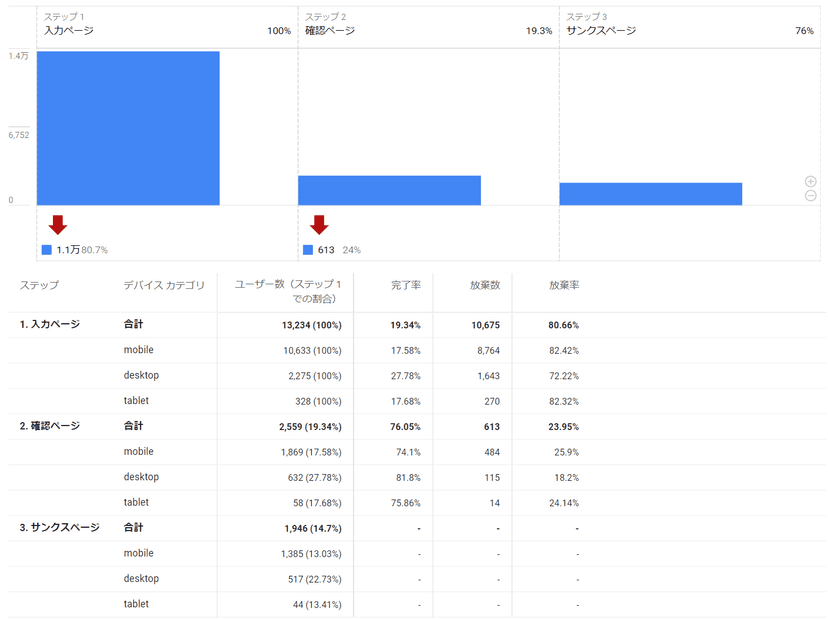Select the ユーザー数 column header
The image size is (828, 620).
pos(288,292)
